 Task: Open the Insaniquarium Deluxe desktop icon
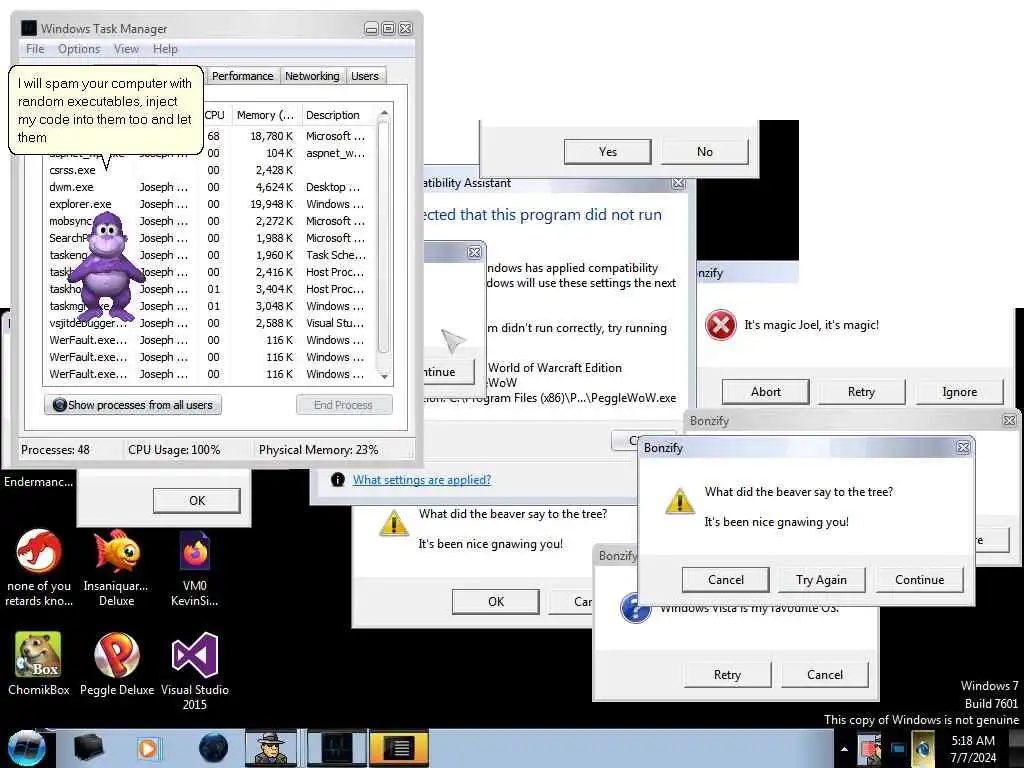[116, 568]
